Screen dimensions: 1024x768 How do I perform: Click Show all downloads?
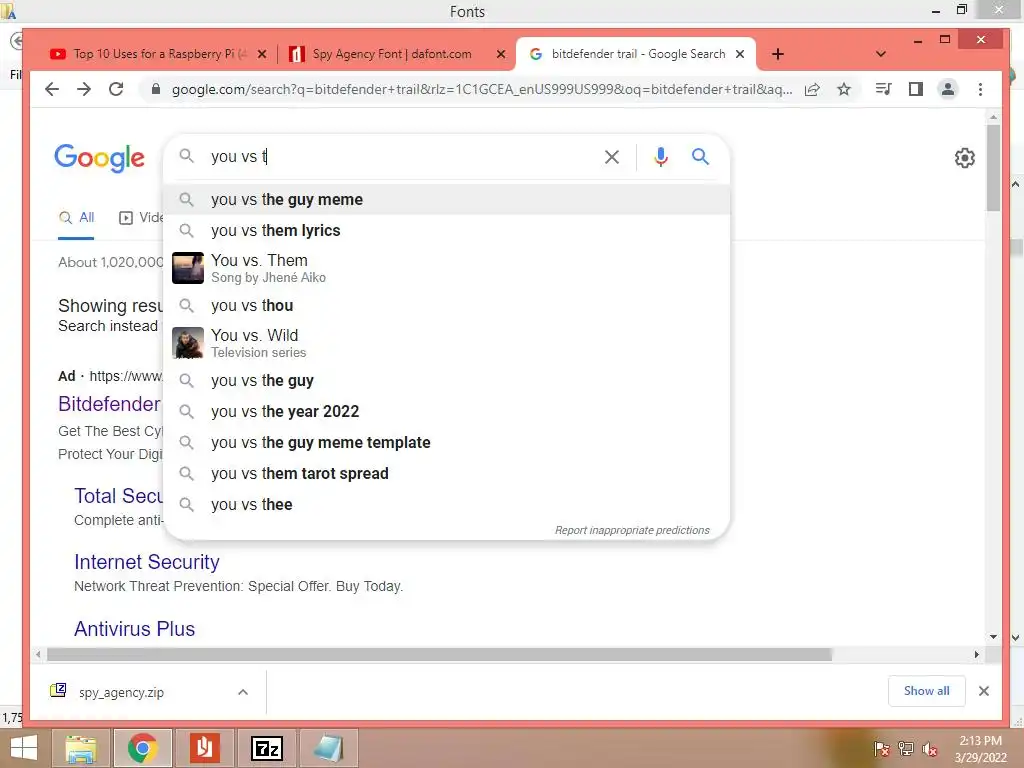click(926, 691)
